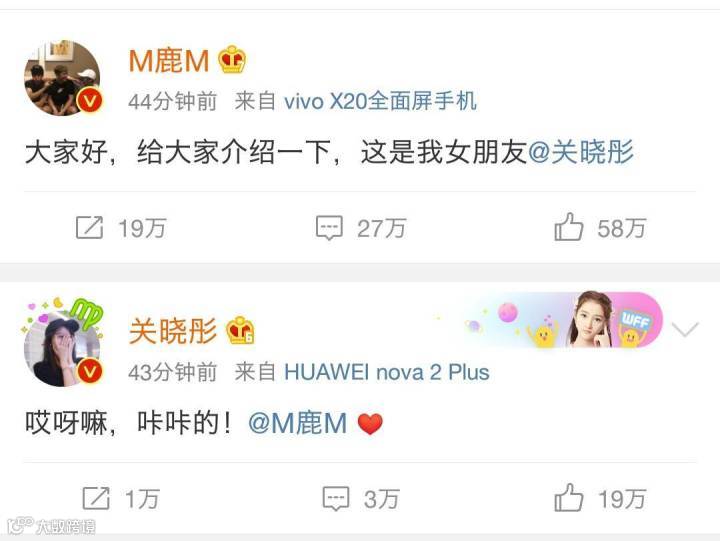720x541 pixels.
Task: Expand the dropdown chevron on 关晓彤's post
Action: (685, 329)
